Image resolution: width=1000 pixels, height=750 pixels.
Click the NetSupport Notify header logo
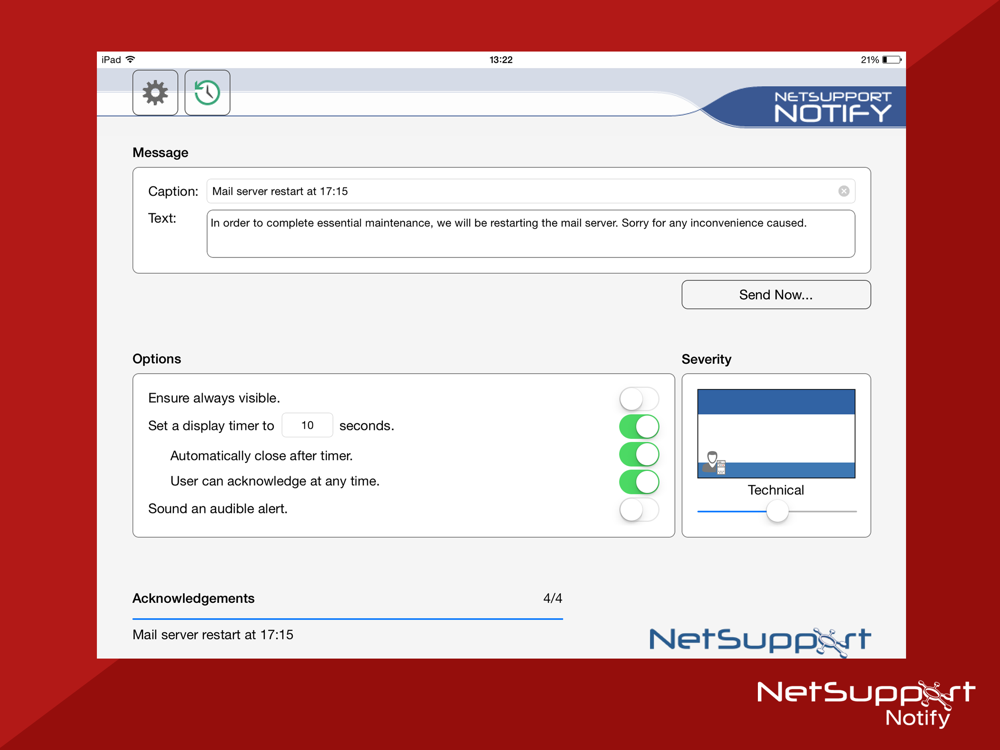(833, 107)
